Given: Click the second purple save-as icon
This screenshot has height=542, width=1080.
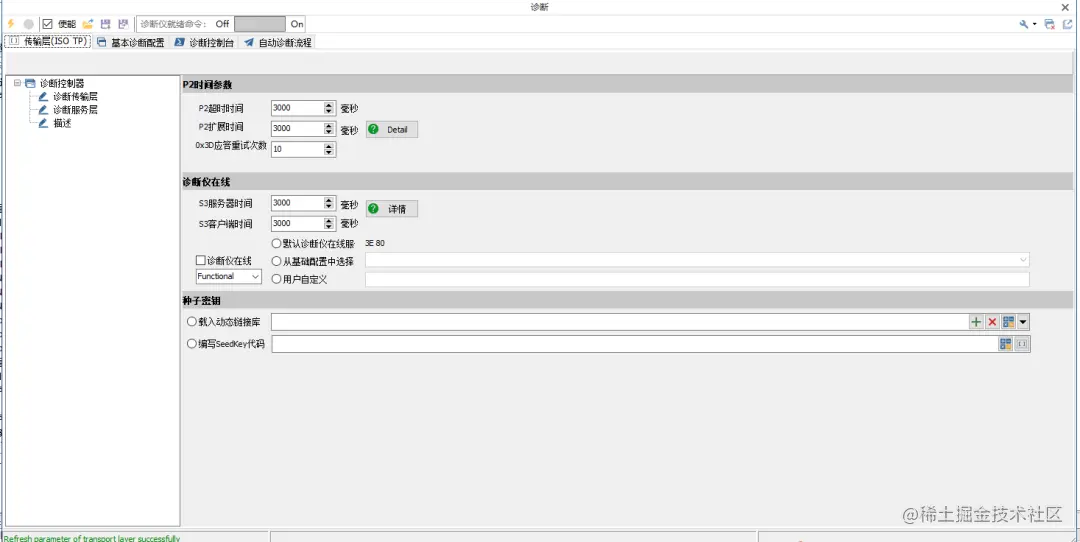Looking at the screenshot, I should click(x=123, y=23).
